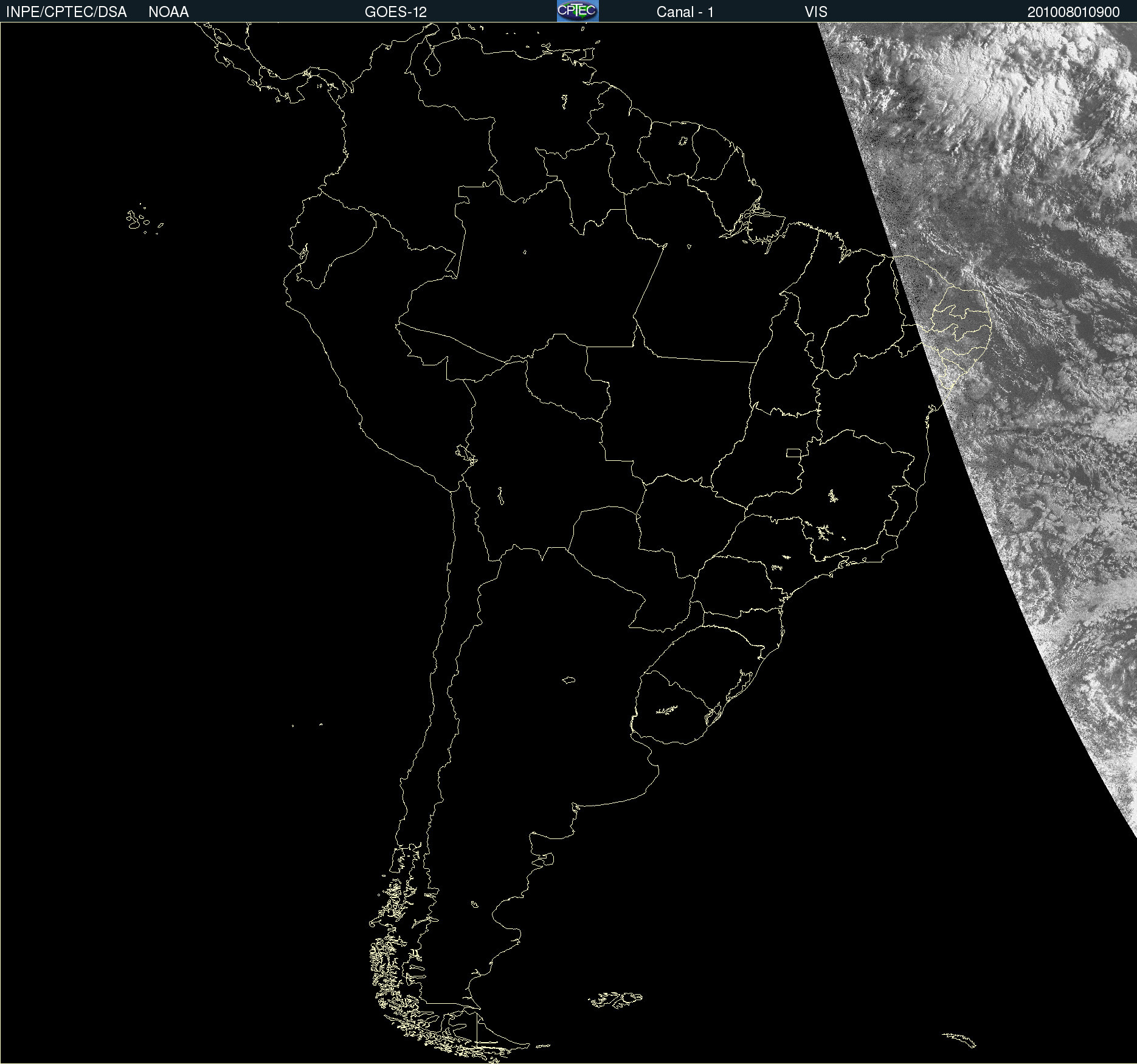Click the NOAA label in header

(168, 12)
